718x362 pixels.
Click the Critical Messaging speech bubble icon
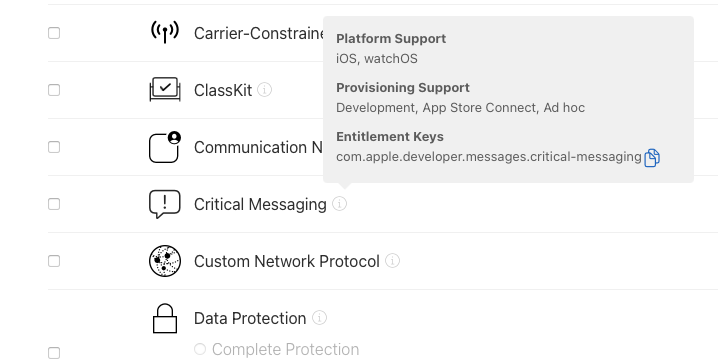pos(165,204)
